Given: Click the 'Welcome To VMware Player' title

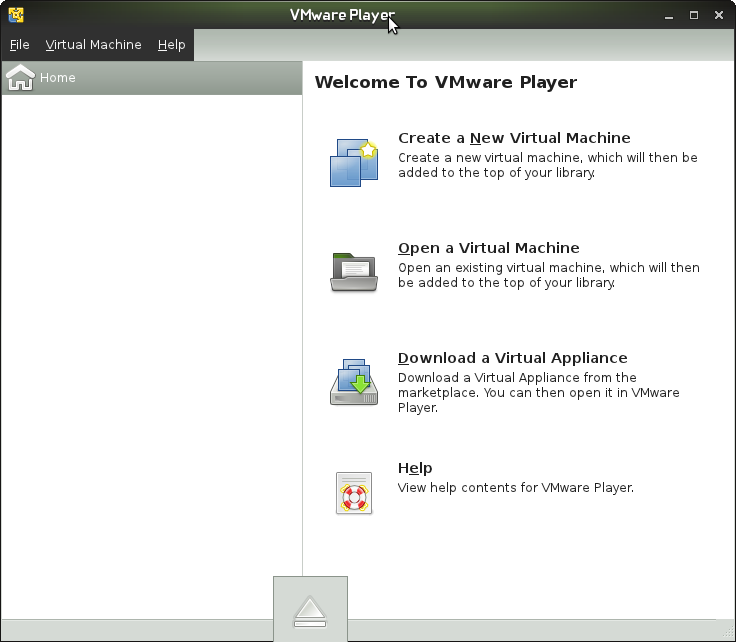Looking at the screenshot, I should tap(445, 82).
